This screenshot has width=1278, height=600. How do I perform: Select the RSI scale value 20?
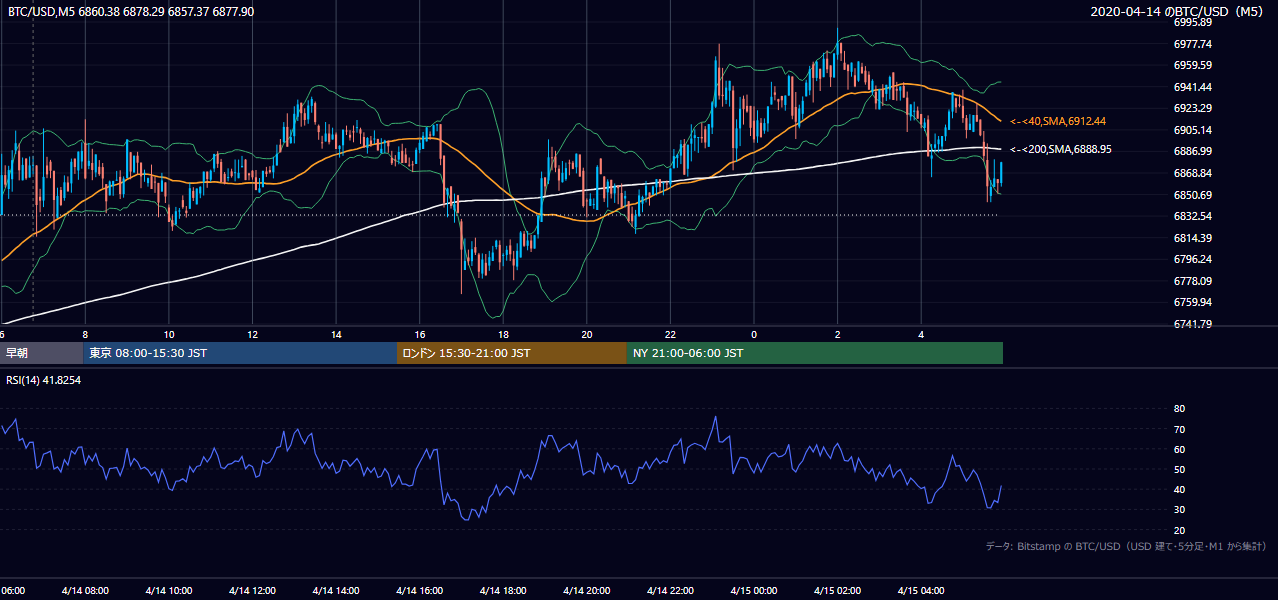pos(1179,530)
